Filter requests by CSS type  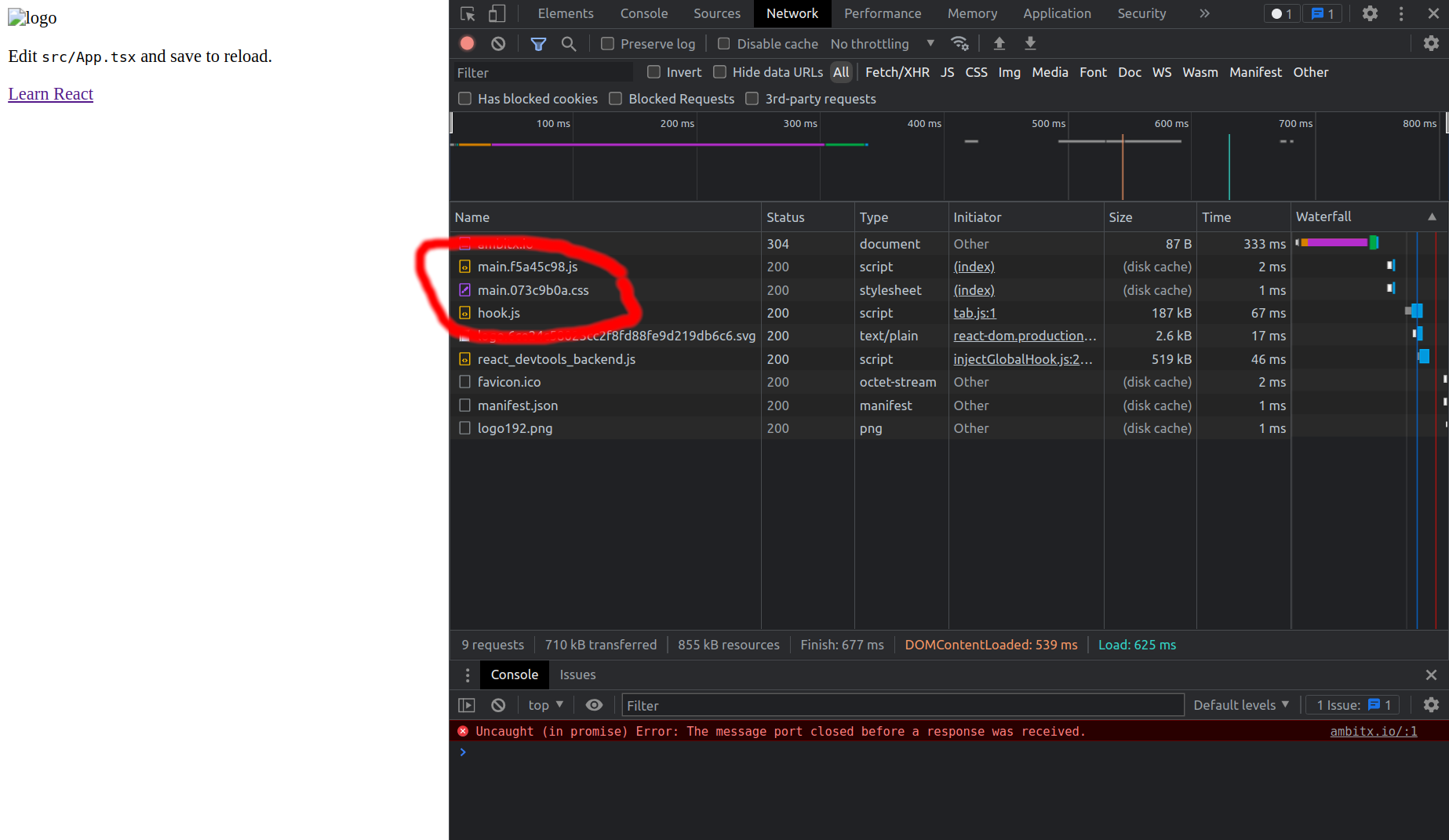click(x=976, y=72)
